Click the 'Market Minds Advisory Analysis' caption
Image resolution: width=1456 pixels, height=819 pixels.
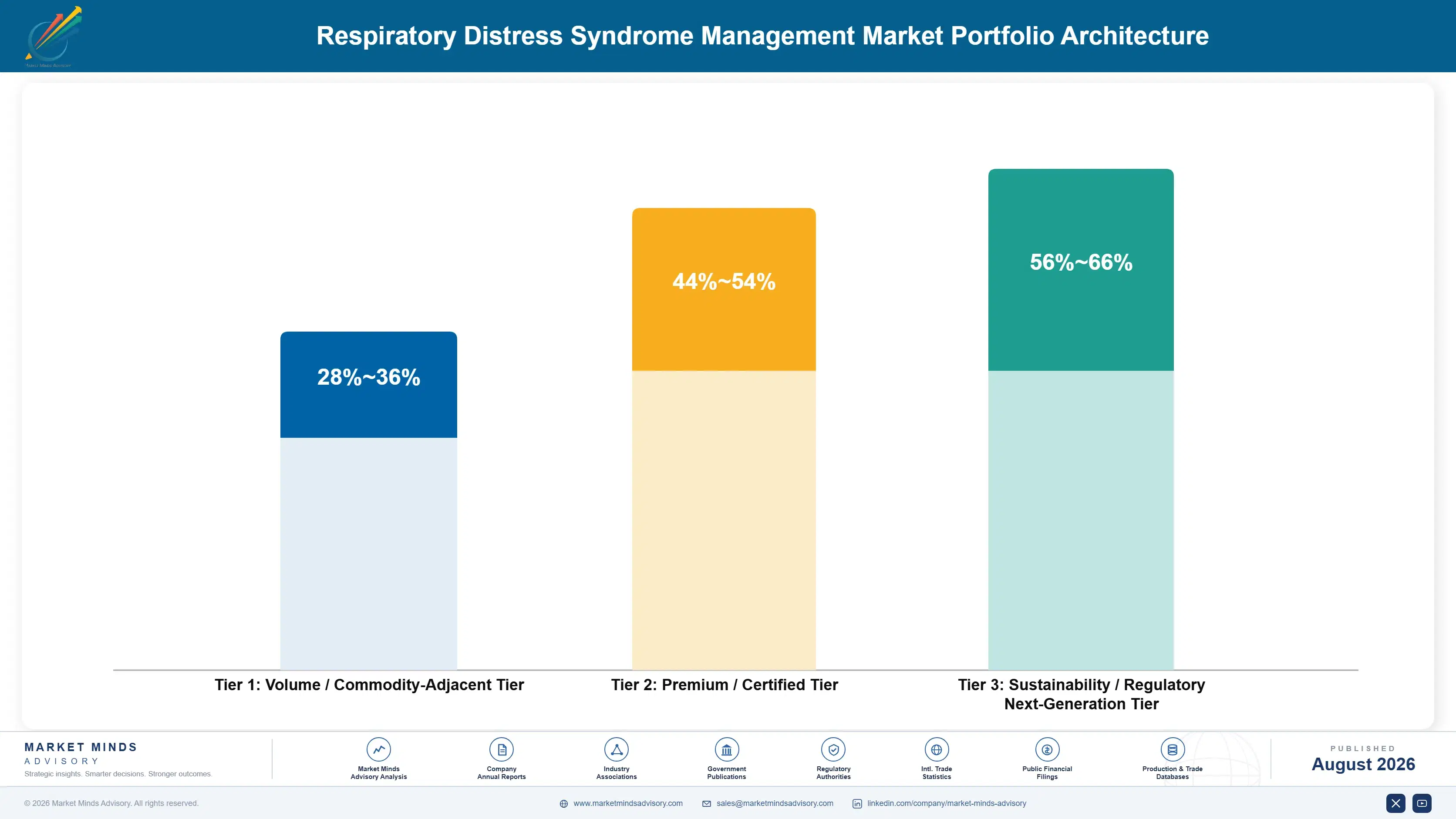[379, 773]
